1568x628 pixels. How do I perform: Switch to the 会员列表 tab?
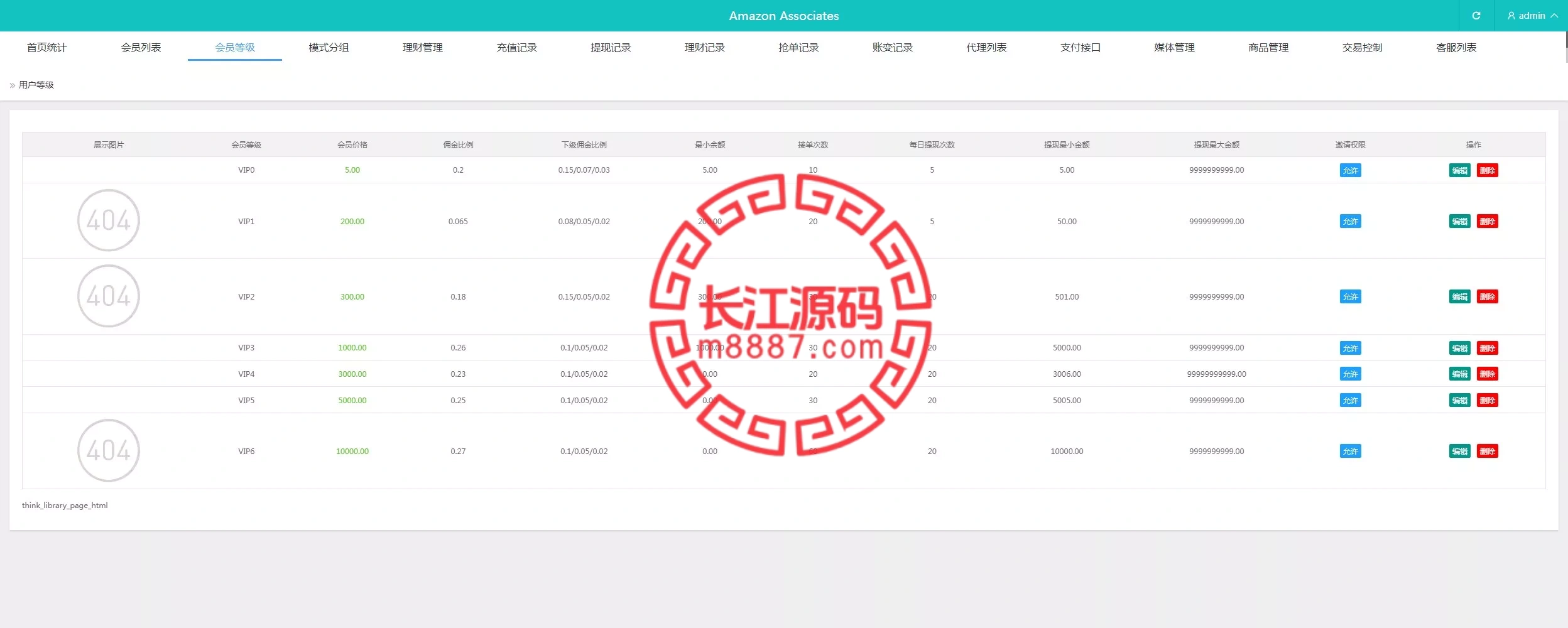(x=141, y=48)
